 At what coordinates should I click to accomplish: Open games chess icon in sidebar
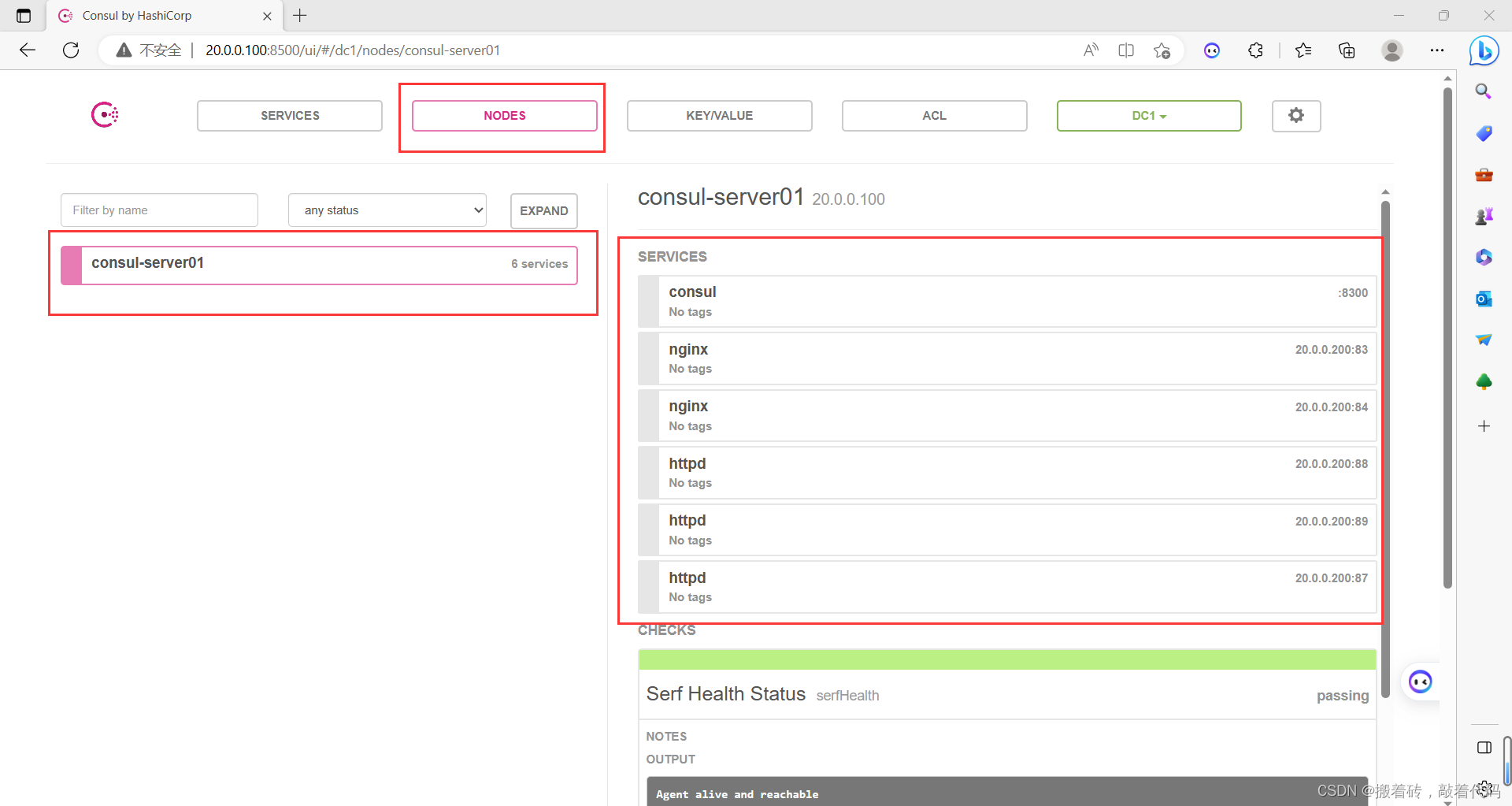[x=1484, y=216]
